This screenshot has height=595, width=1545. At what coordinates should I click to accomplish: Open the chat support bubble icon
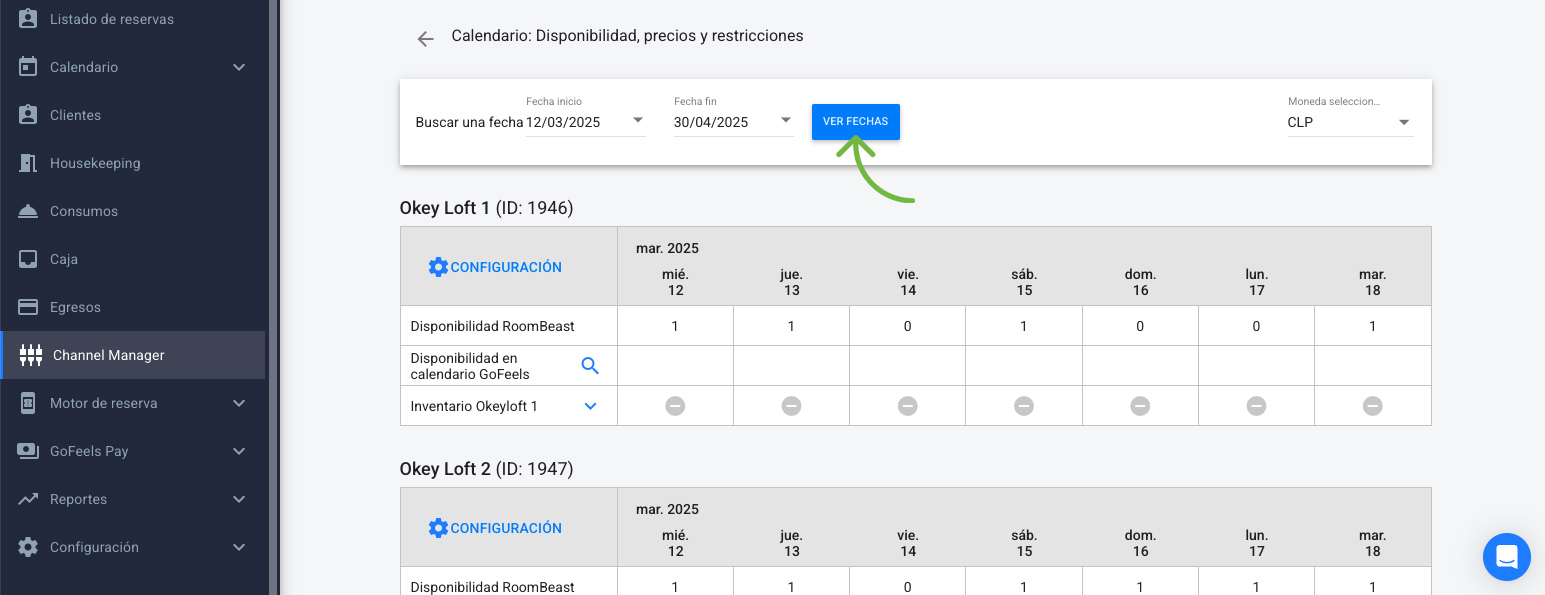[x=1507, y=556]
